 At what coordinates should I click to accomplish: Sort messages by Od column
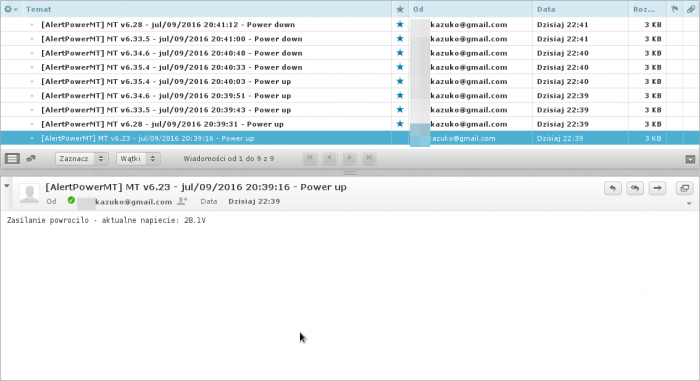(x=418, y=9)
